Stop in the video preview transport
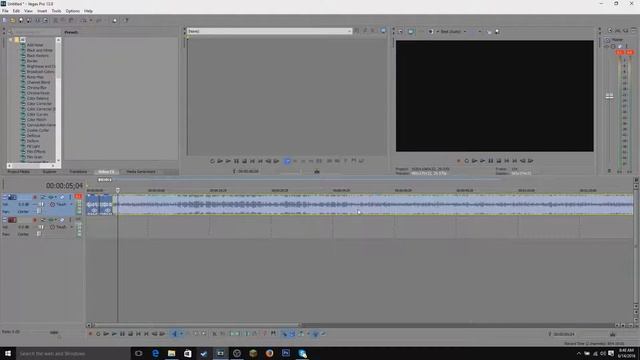640x360 pixels. [x=498, y=161]
